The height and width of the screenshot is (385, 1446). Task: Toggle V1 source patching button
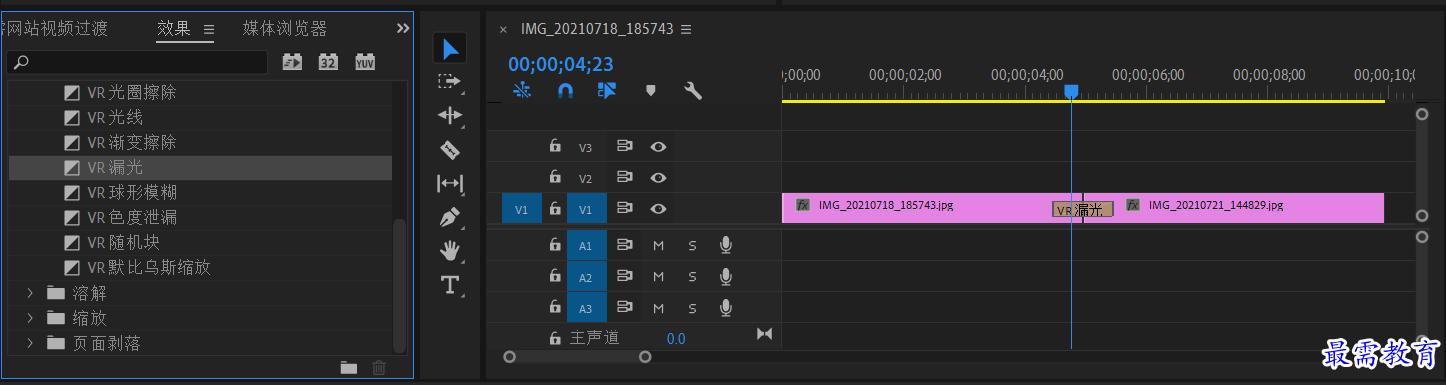[521, 209]
